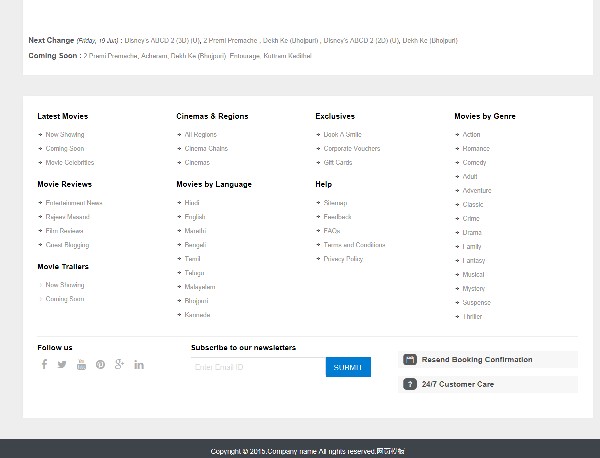Click the Submit newsletter button
Image resolution: width=600 pixels, height=458 pixels.
pos(348,367)
